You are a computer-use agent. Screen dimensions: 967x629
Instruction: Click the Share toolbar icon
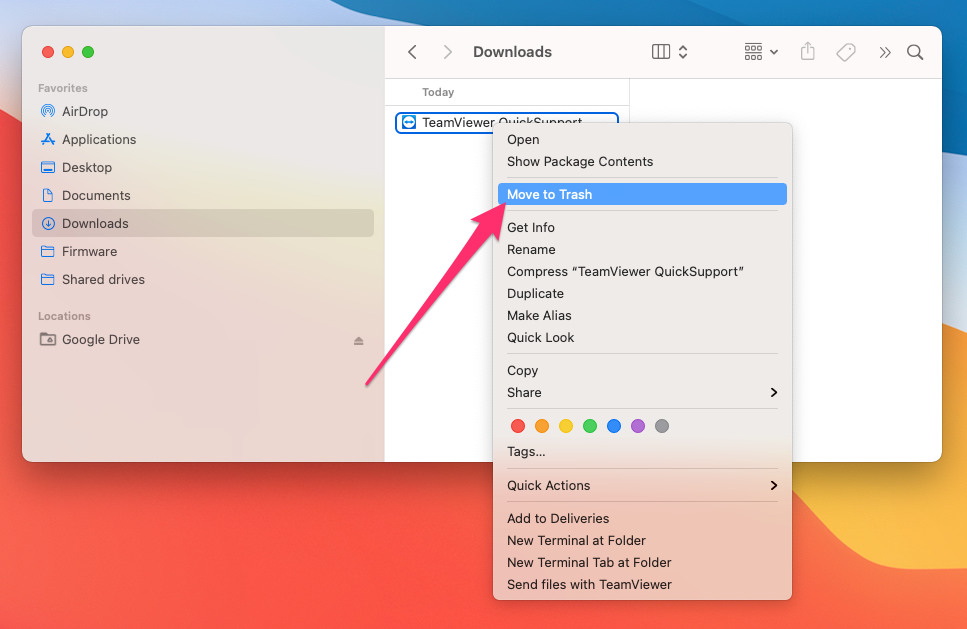coord(807,51)
